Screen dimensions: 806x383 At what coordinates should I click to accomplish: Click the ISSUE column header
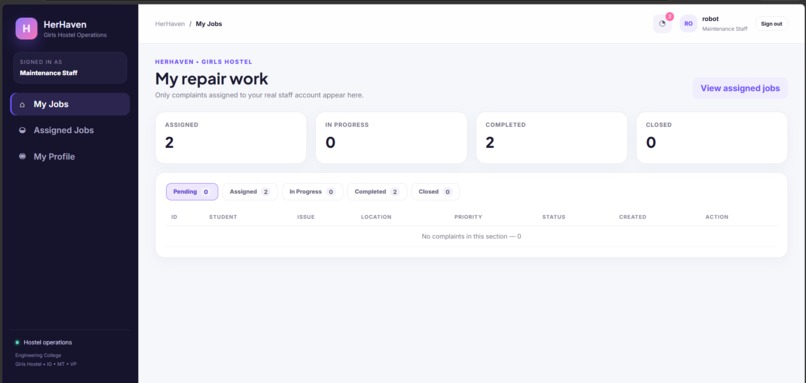tap(306, 217)
